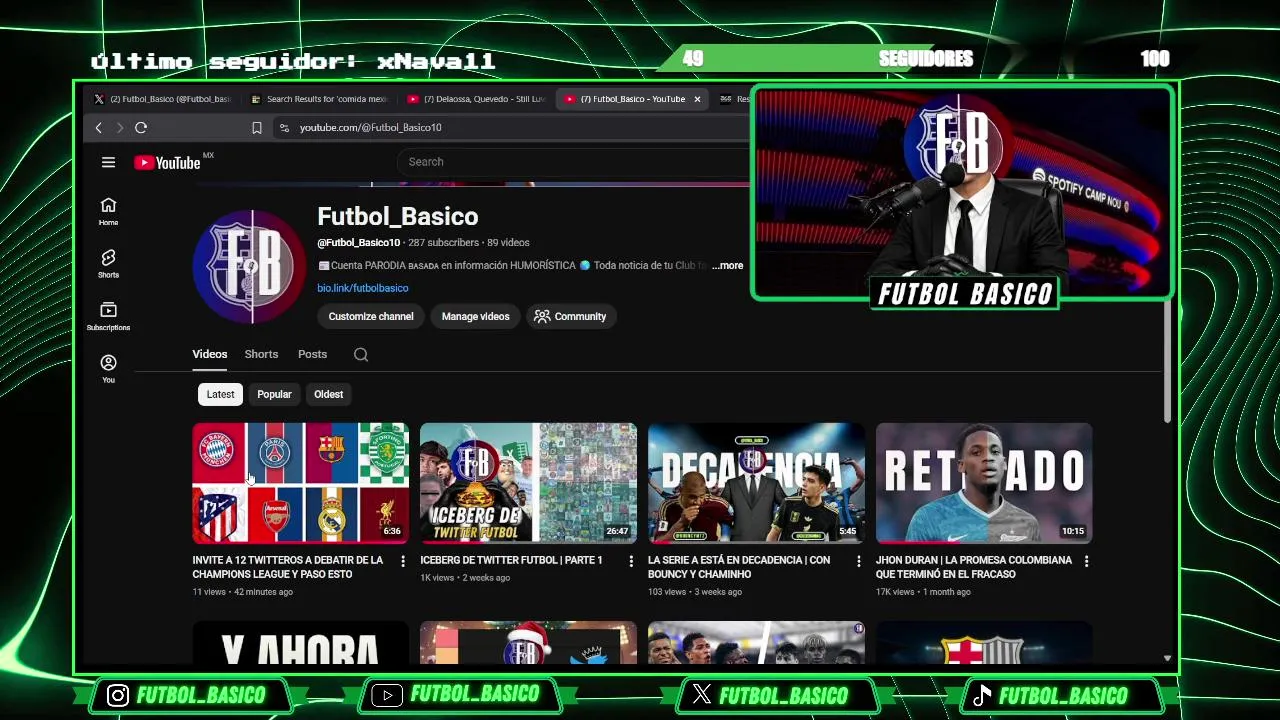
Task: Click the address bar URL youtube.com/@Futbol_Basico10
Action: tap(370, 127)
